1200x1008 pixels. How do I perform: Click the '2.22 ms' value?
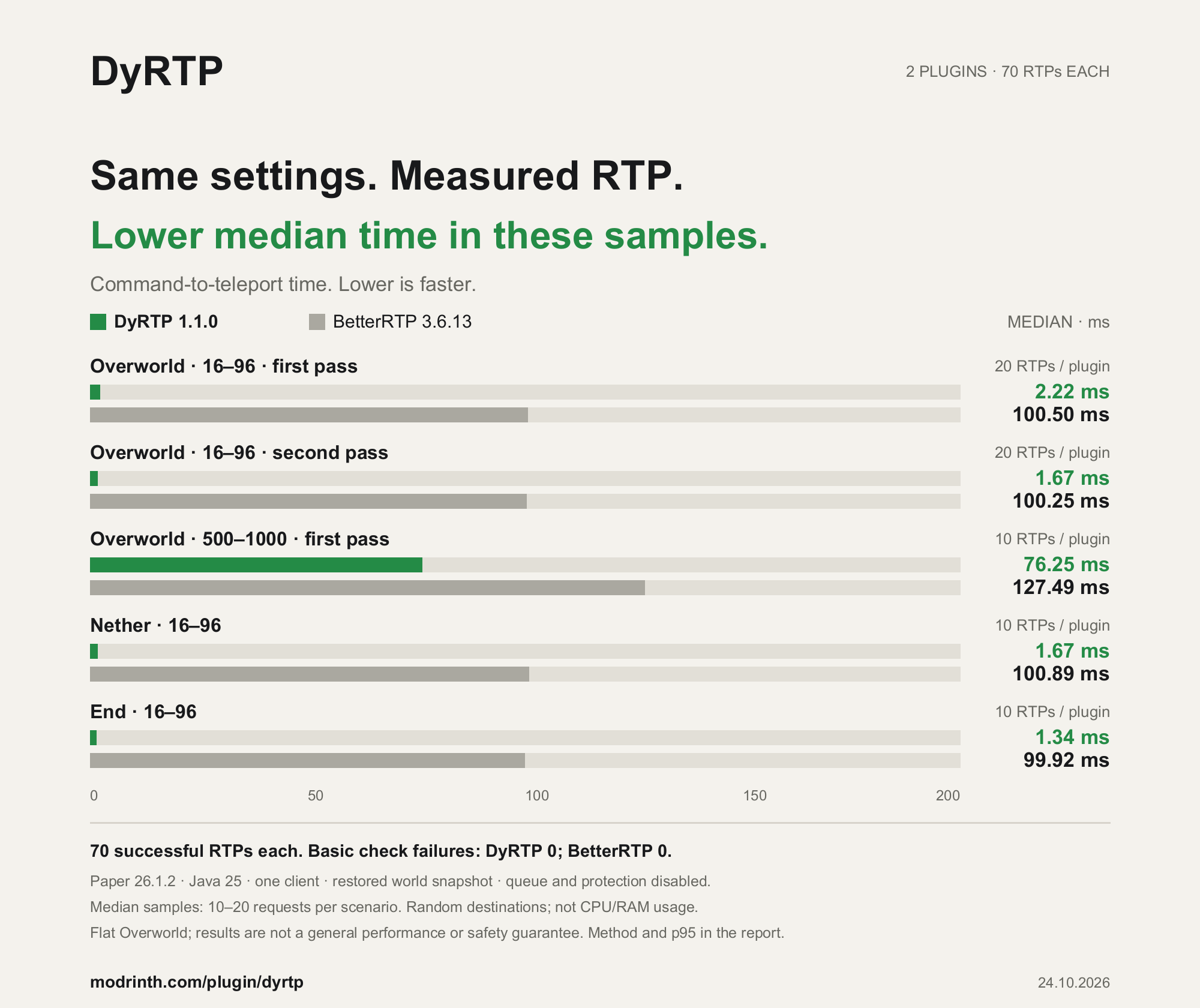(1072, 392)
